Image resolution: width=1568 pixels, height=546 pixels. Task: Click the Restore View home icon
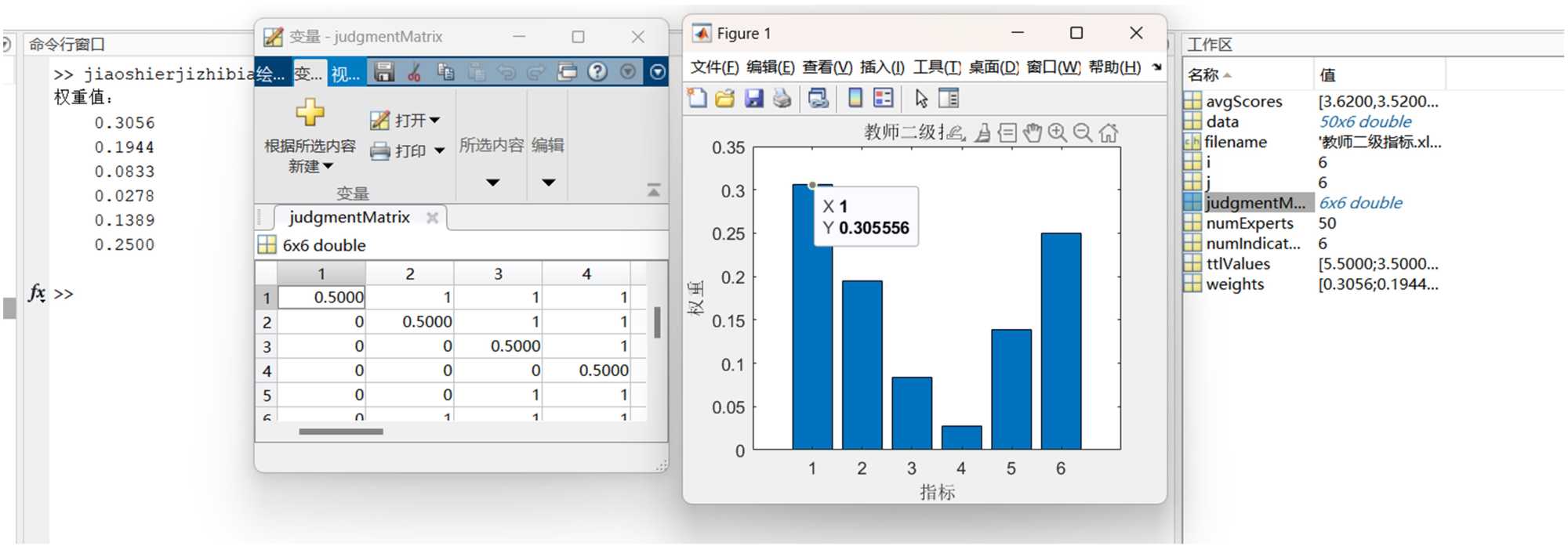1108,132
